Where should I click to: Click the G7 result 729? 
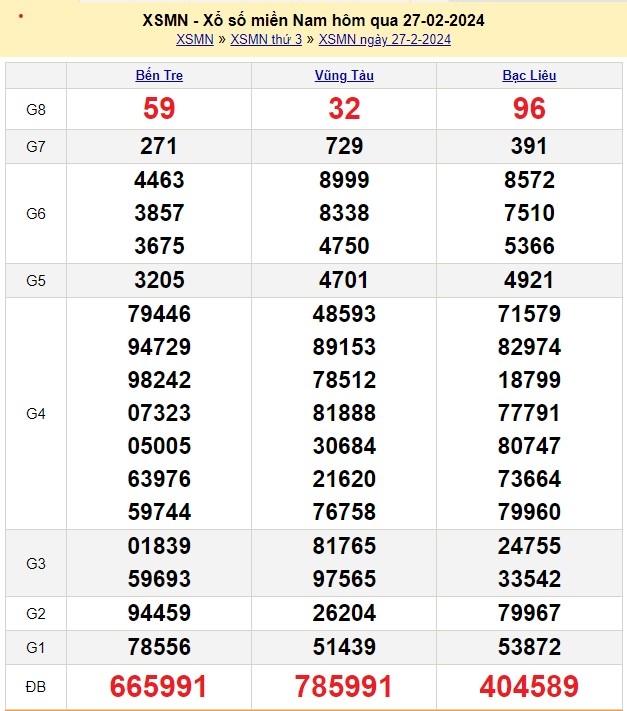pyautogui.click(x=344, y=146)
